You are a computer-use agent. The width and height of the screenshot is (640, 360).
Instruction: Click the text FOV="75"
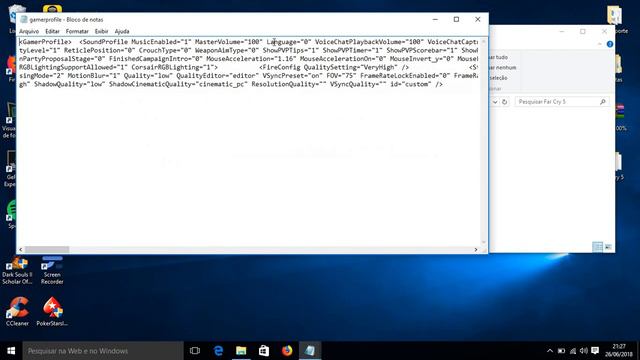pyautogui.click(x=341, y=76)
